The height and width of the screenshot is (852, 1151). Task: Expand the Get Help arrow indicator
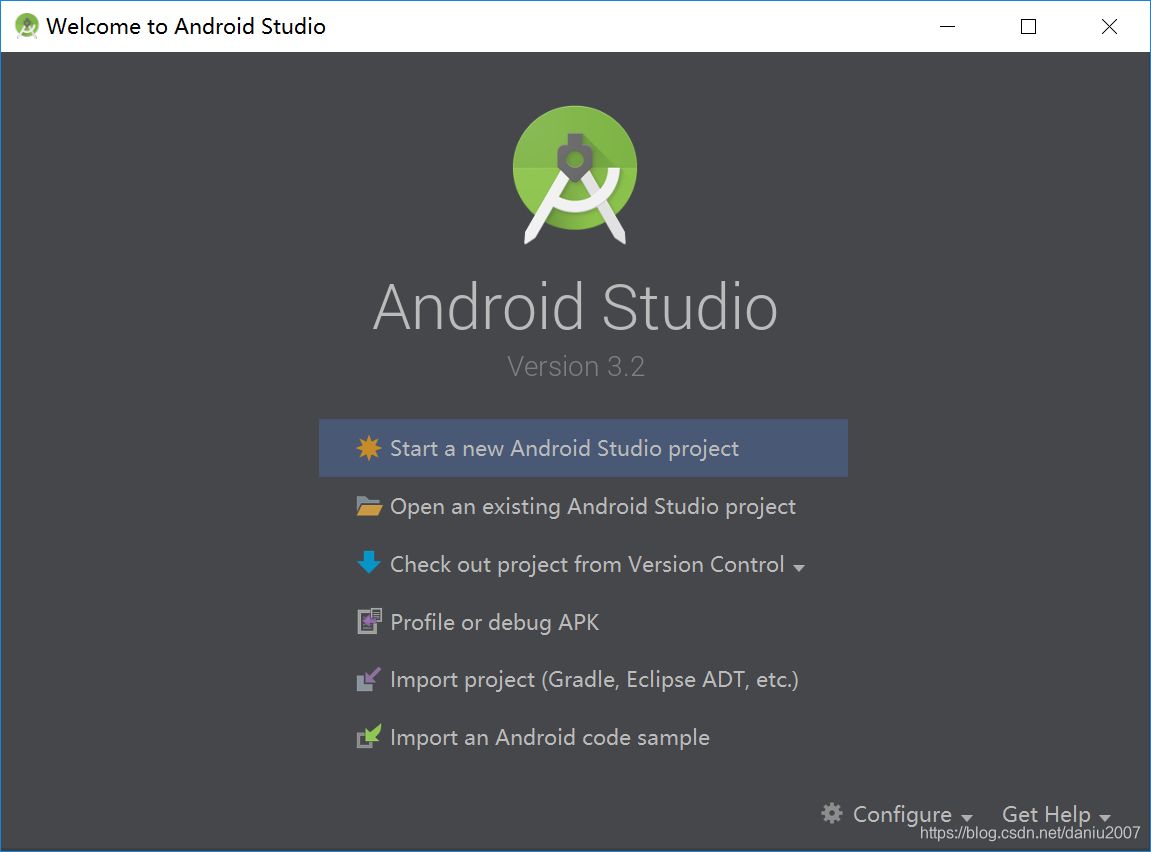[1105, 818]
